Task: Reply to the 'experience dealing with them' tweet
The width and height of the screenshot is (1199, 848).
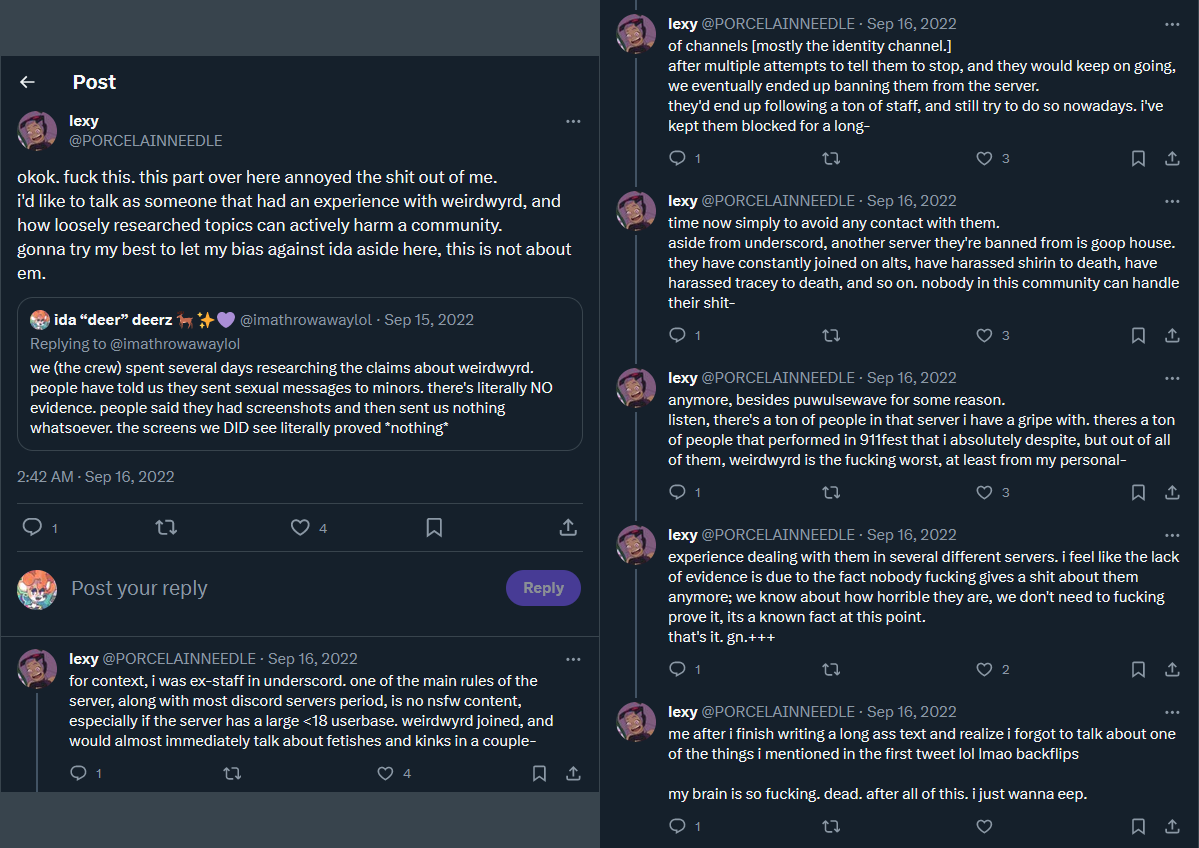Action: pos(677,669)
